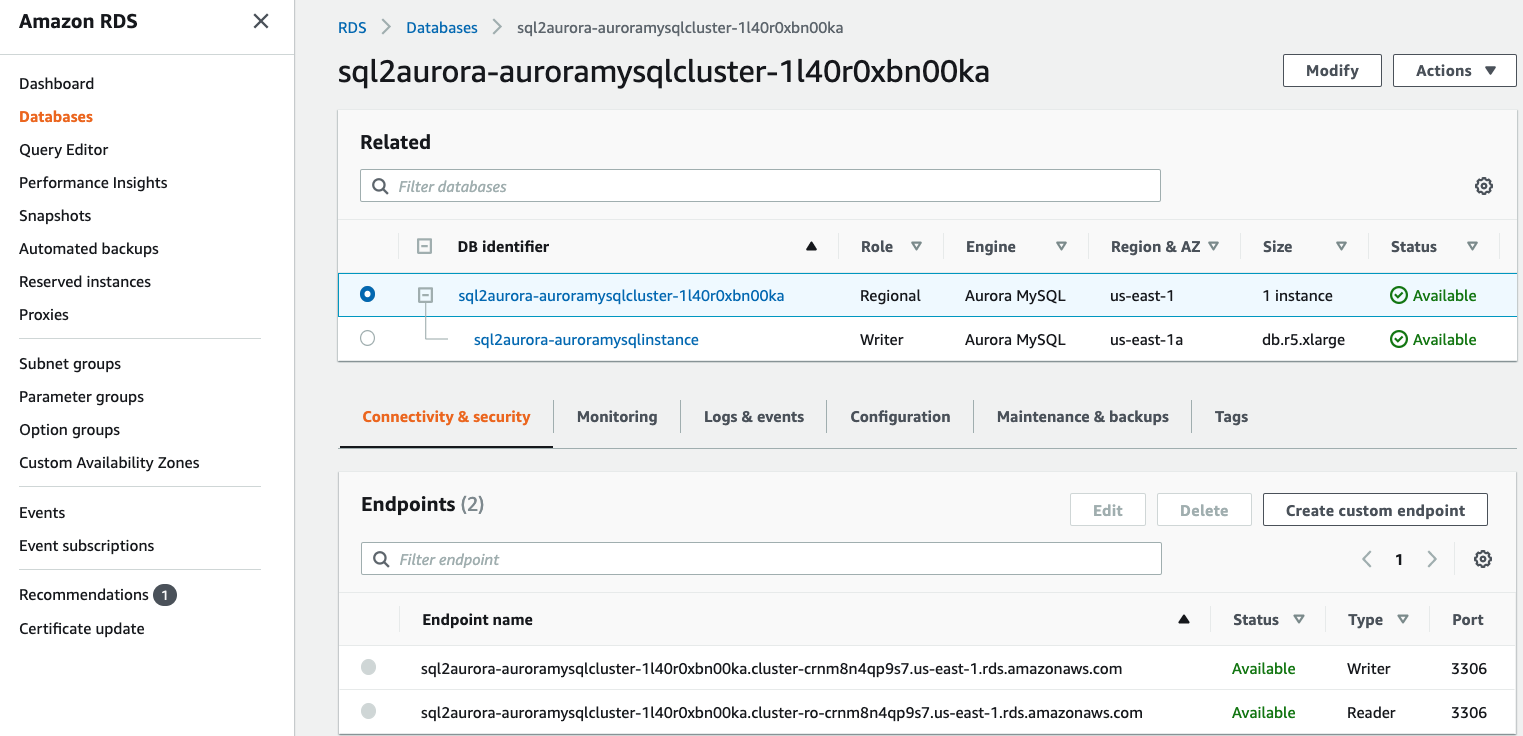Switch to the Monitoring tab
The width and height of the screenshot is (1523, 736).
(617, 417)
